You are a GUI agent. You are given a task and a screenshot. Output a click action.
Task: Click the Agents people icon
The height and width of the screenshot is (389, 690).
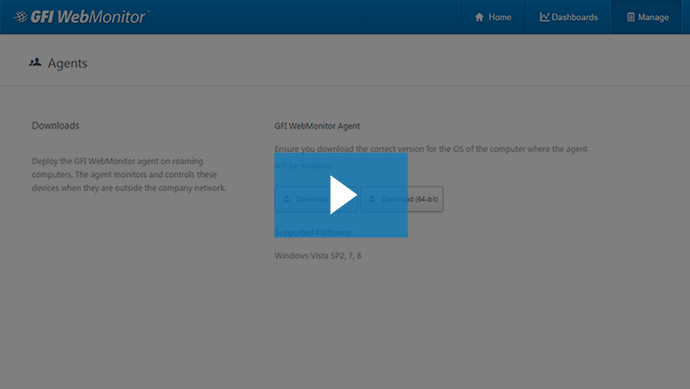coord(35,62)
